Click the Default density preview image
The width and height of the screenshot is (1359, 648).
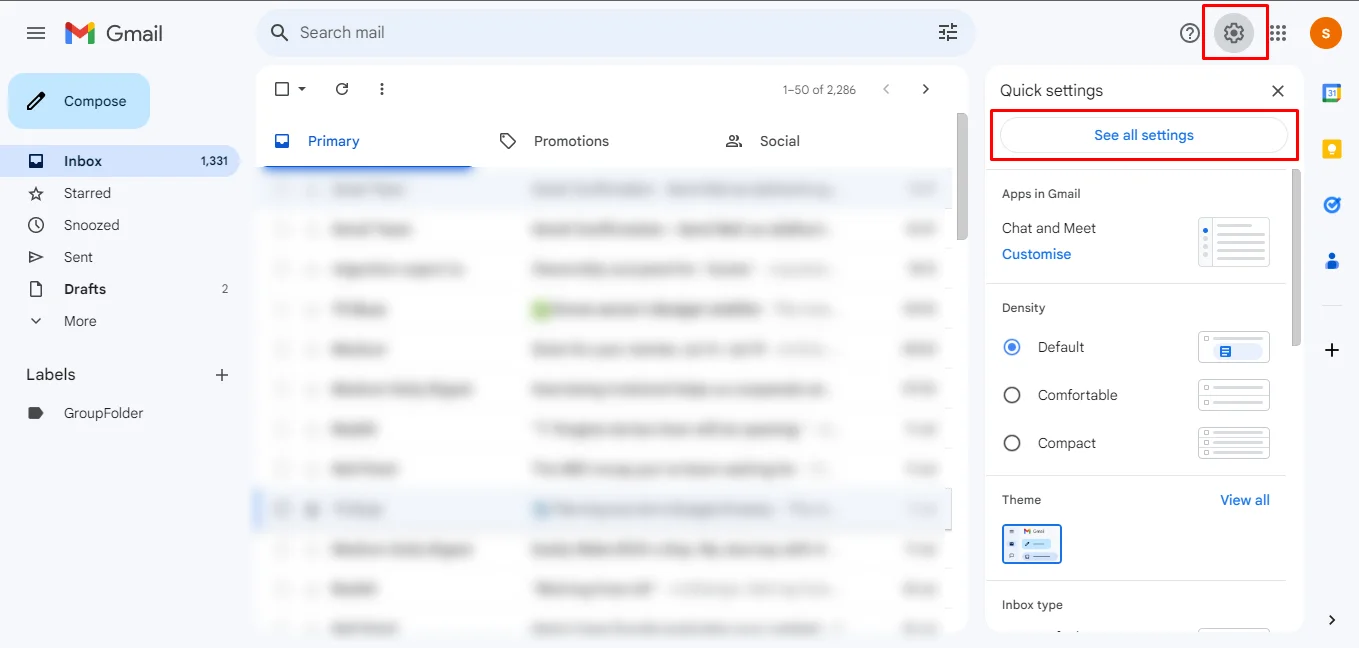coord(1234,347)
